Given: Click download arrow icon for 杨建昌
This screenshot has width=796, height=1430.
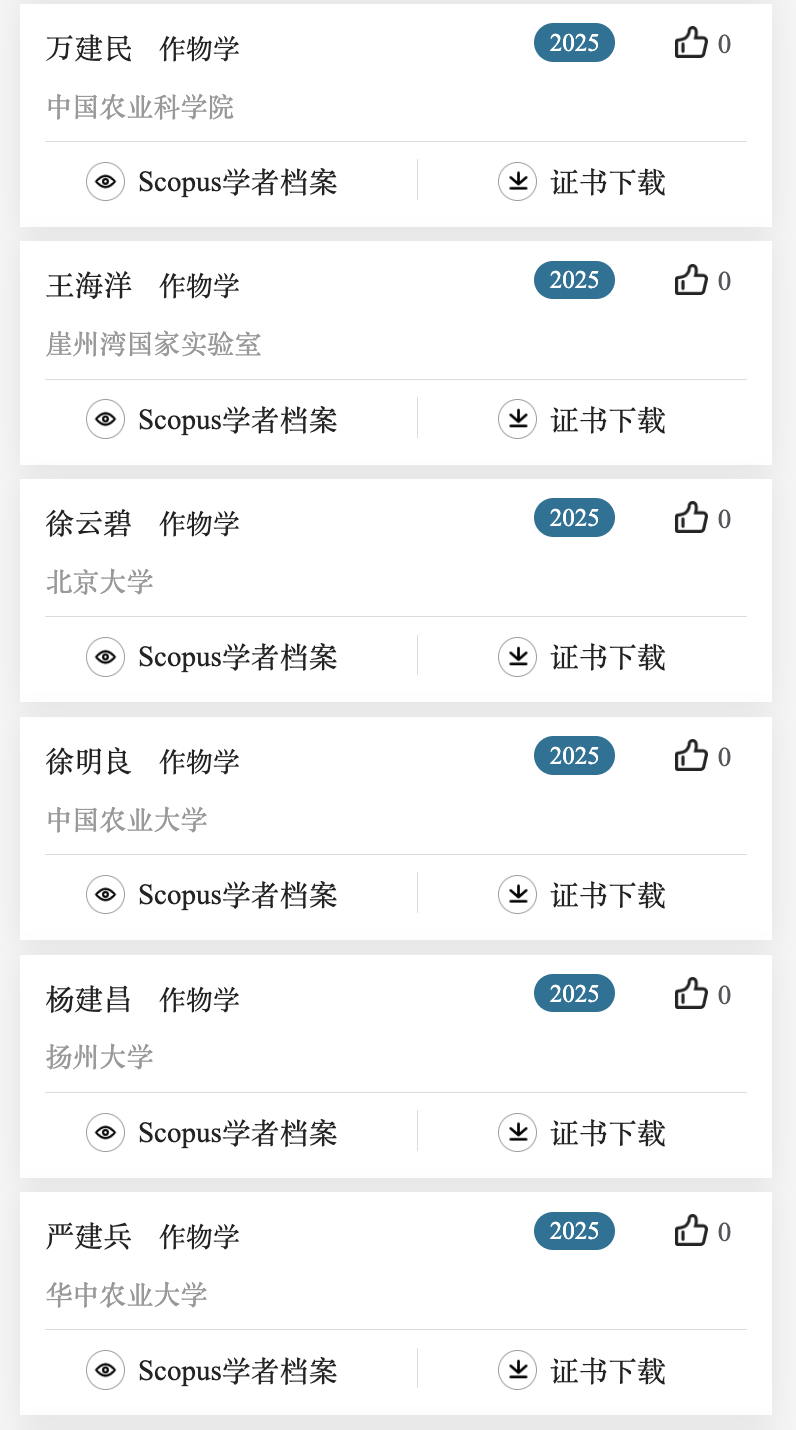Looking at the screenshot, I should click(517, 1132).
